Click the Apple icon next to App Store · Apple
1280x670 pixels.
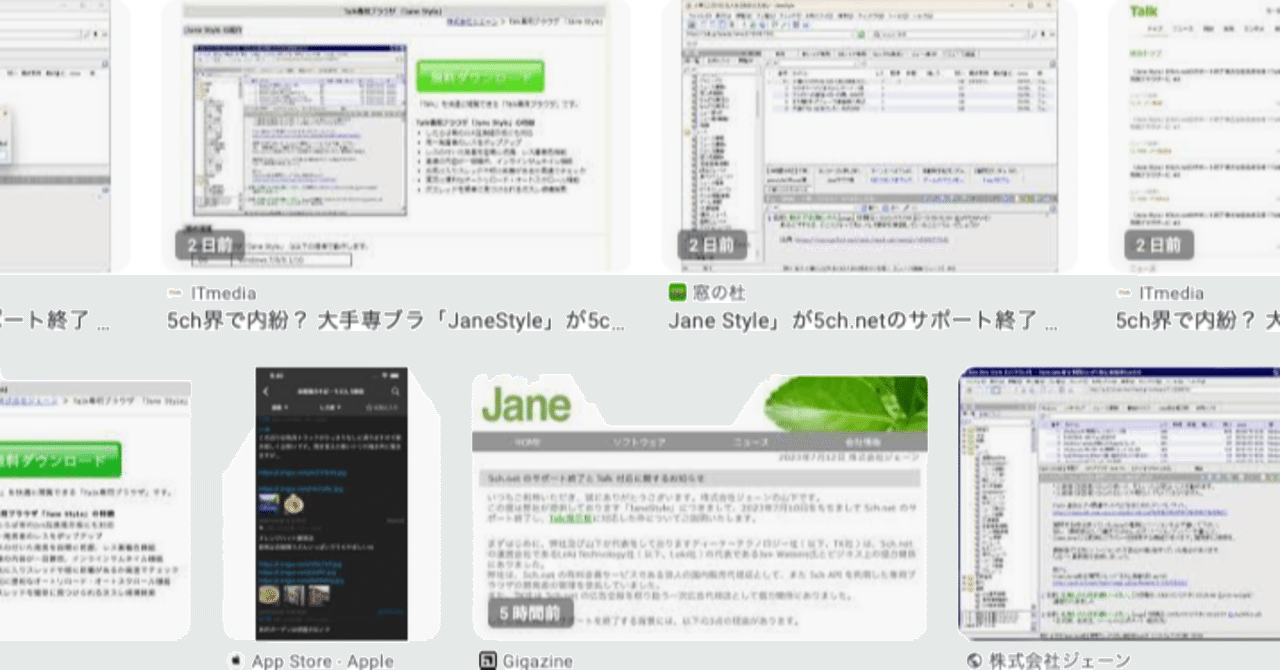coord(235,660)
